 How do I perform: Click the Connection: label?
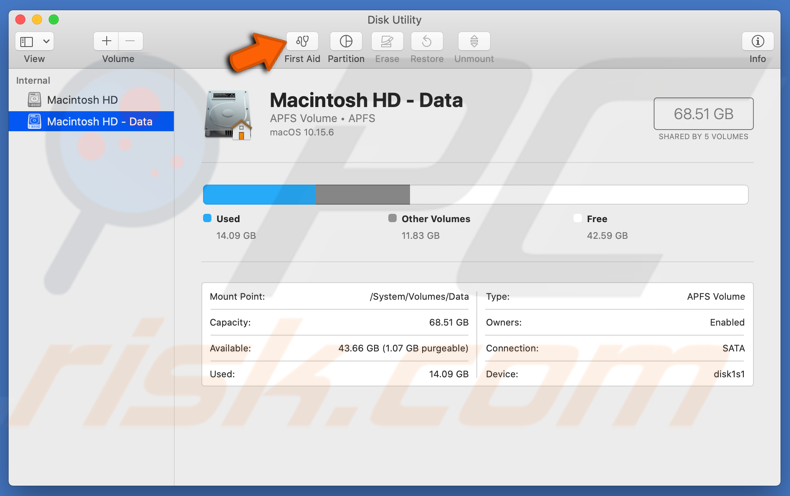point(512,348)
